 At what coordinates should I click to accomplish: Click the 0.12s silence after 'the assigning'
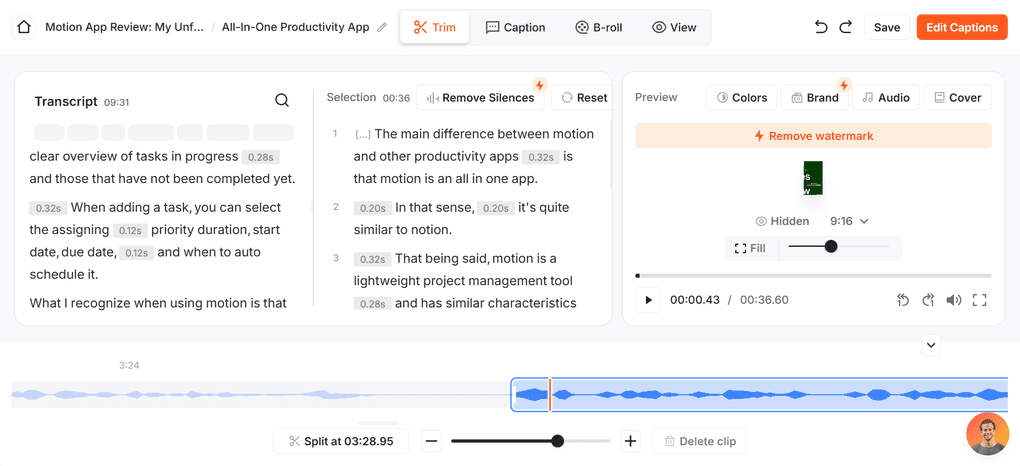point(131,230)
